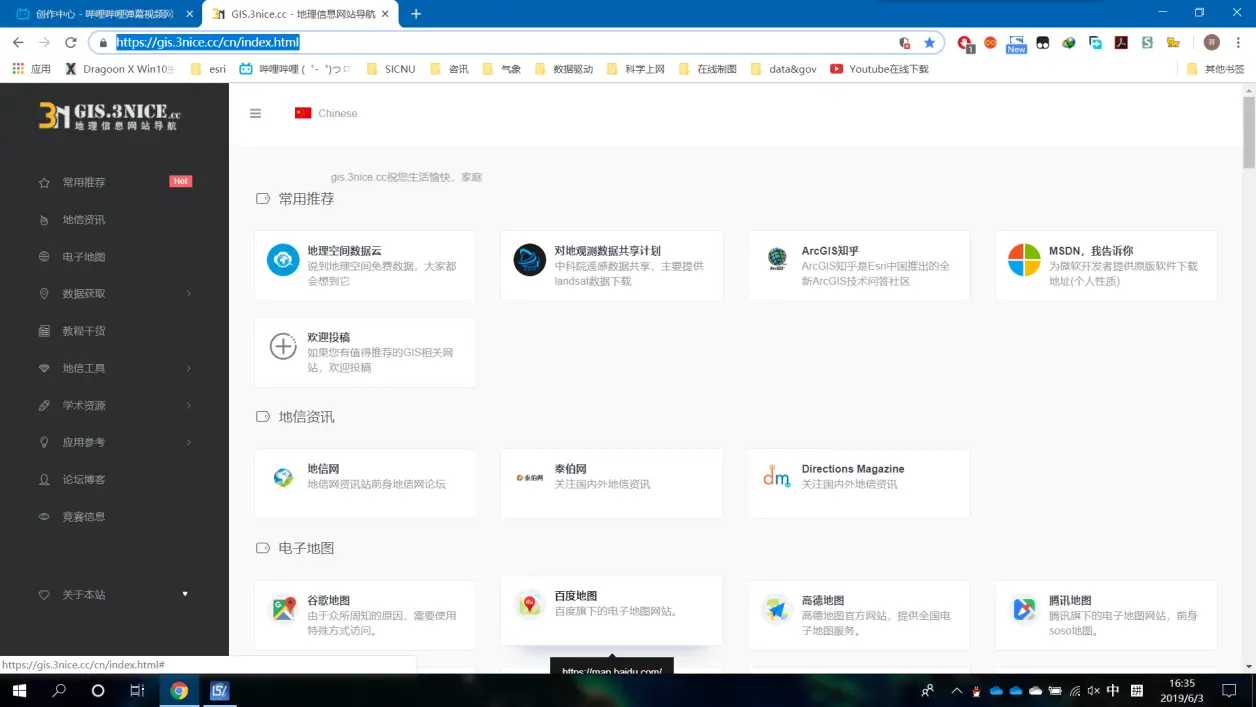Click the 应用 apps shortcut
Viewport: 1256px width, 707px height.
pyautogui.click(x=31, y=69)
